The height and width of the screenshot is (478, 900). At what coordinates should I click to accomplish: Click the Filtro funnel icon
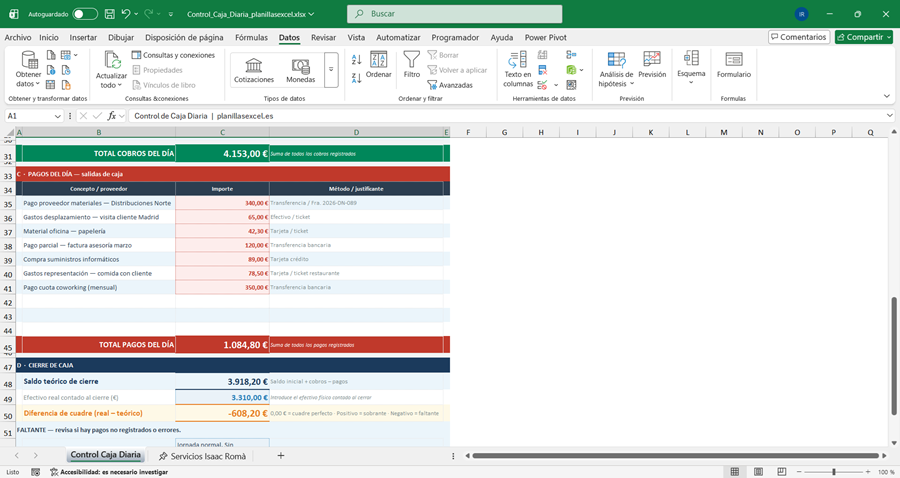411,64
